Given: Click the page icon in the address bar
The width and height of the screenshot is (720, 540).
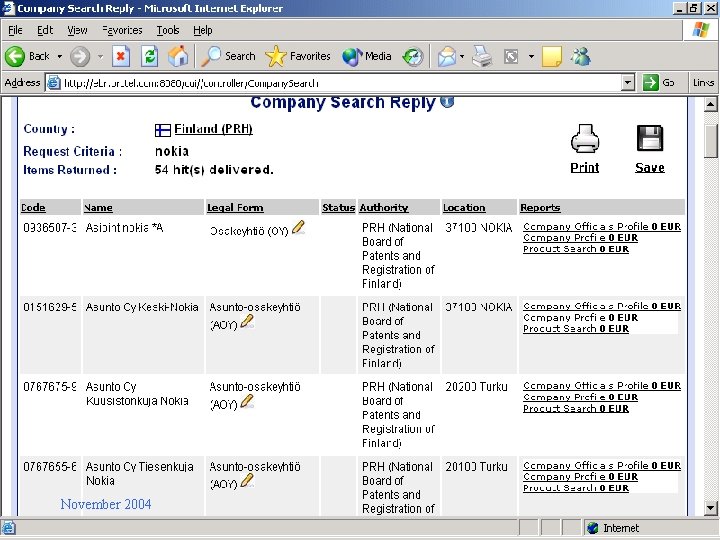Looking at the screenshot, I should click(x=54, y=83).
